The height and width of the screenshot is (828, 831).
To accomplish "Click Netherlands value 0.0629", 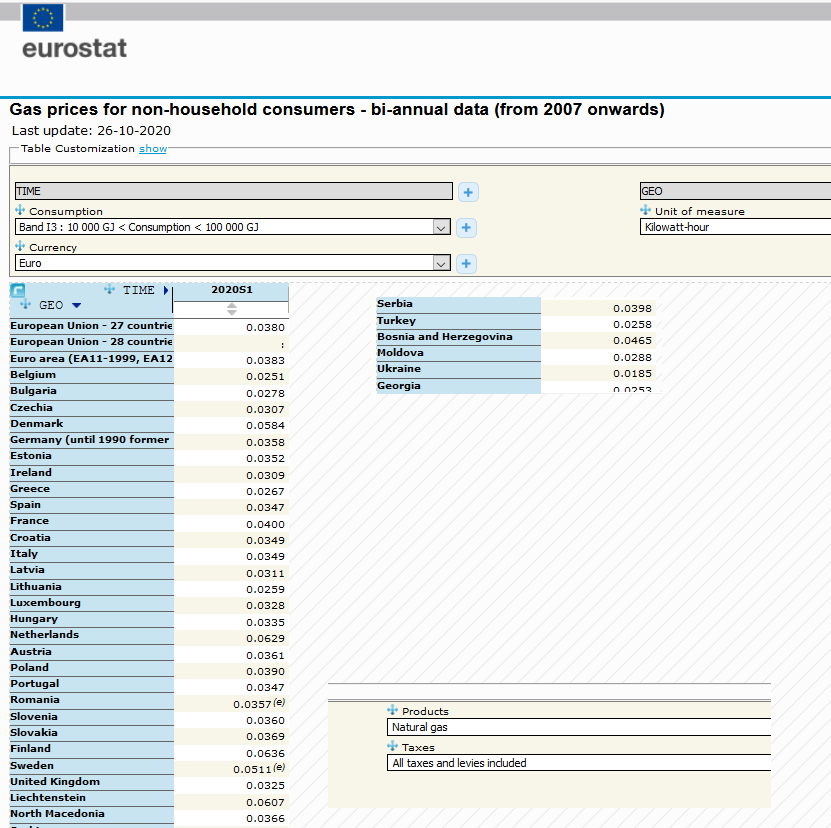I will 266,639.
